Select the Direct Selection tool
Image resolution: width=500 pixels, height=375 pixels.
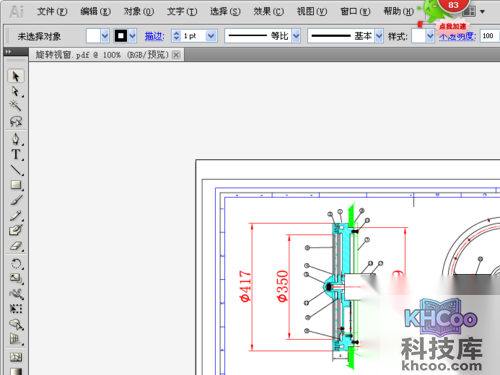pyautogui.click(x=16, y=91)
